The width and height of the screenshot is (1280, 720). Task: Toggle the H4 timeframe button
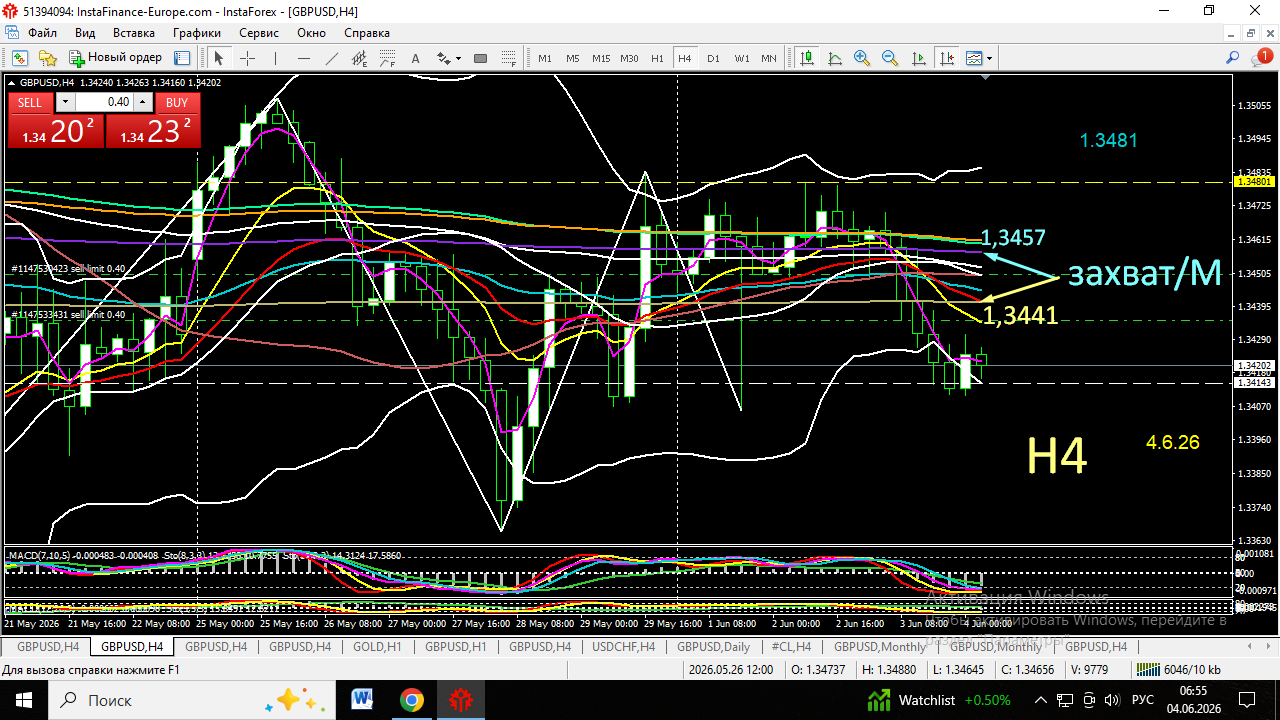pos(685,58)
